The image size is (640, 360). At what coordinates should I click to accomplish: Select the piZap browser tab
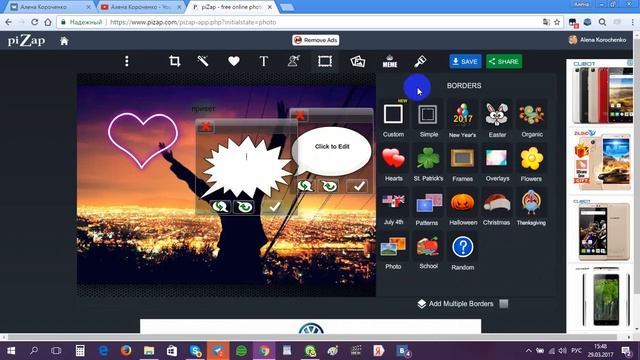(x=231, y=7)
